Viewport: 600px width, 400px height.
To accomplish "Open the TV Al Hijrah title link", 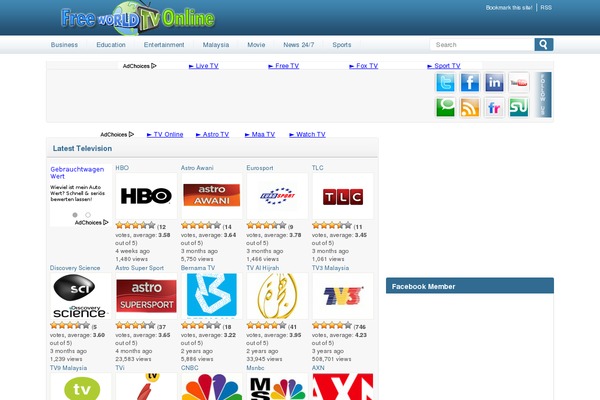I will 263,268.
